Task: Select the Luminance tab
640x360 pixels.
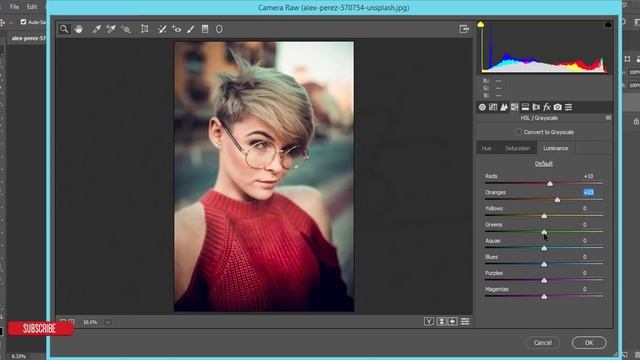Action: click(555, 148)
